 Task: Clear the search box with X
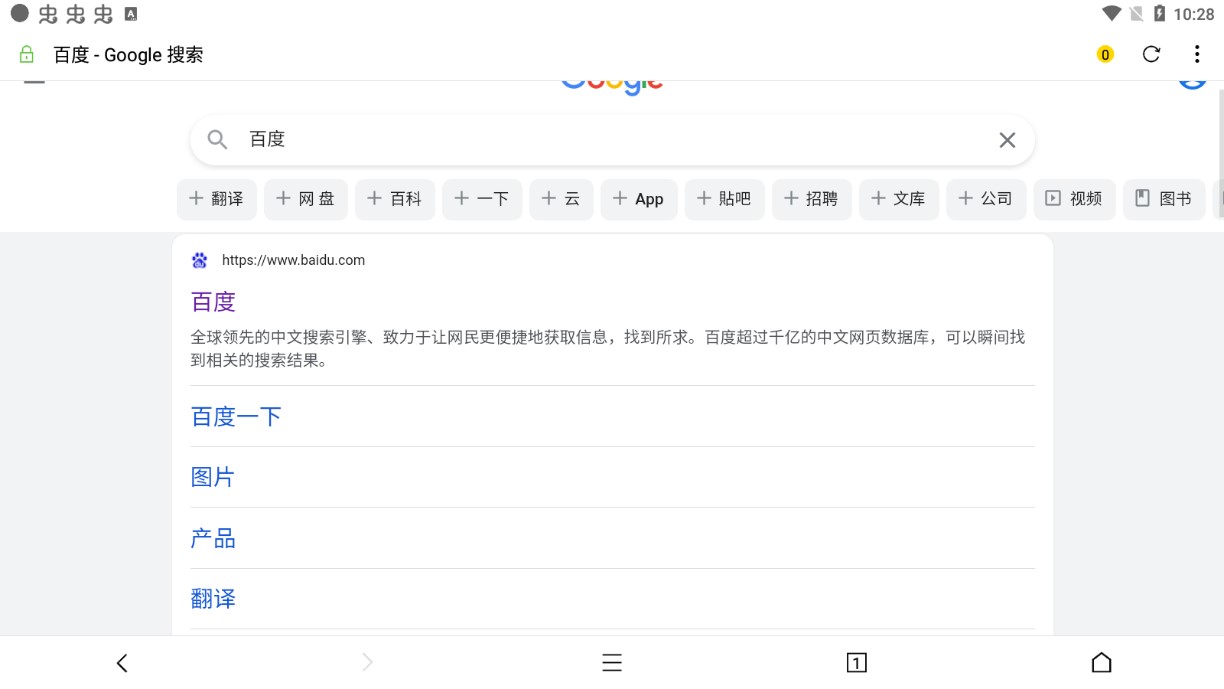tap(1007, 140)
